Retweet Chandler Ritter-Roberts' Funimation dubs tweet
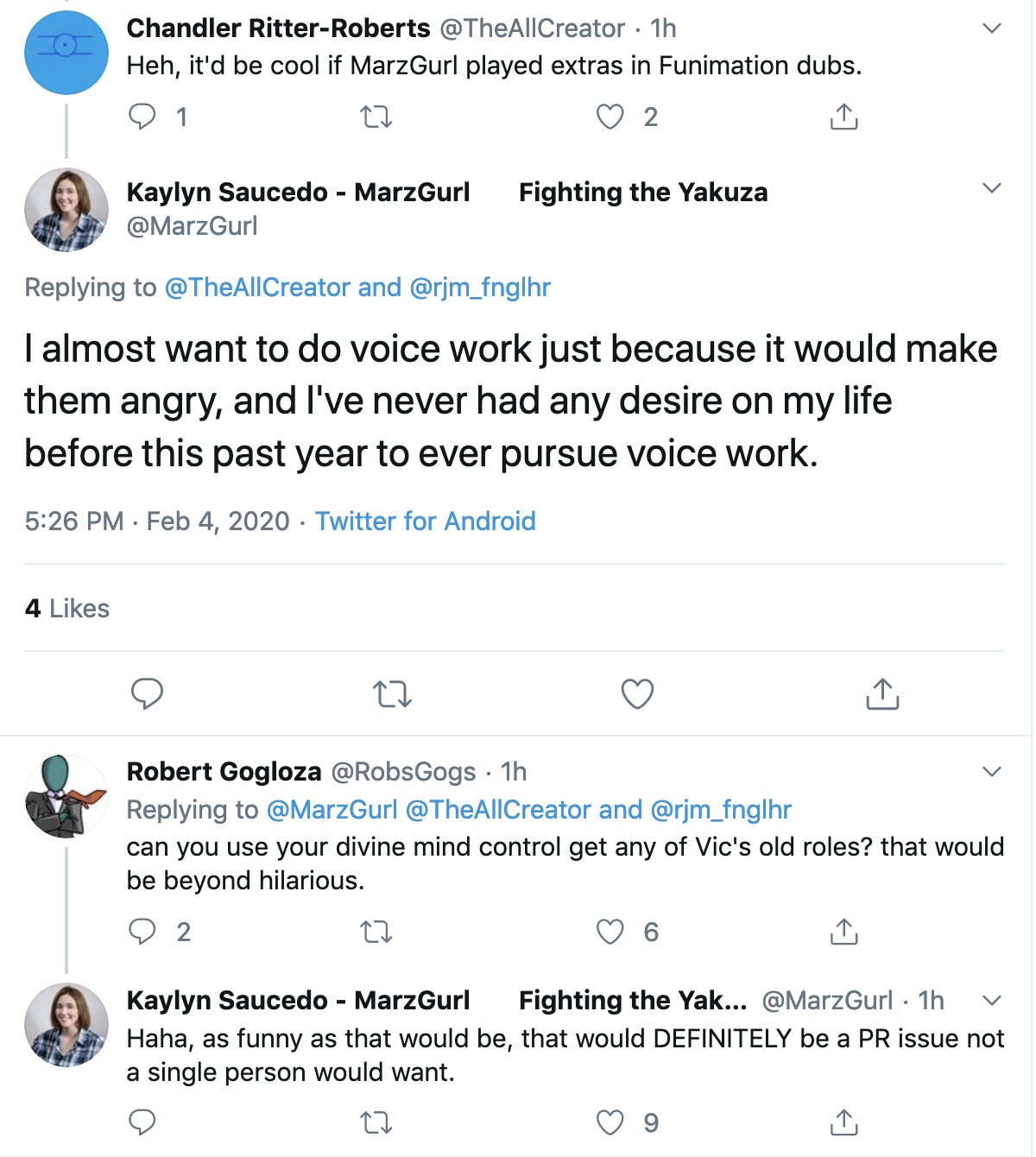The image size is (1036, 1157). click(376, 117)
